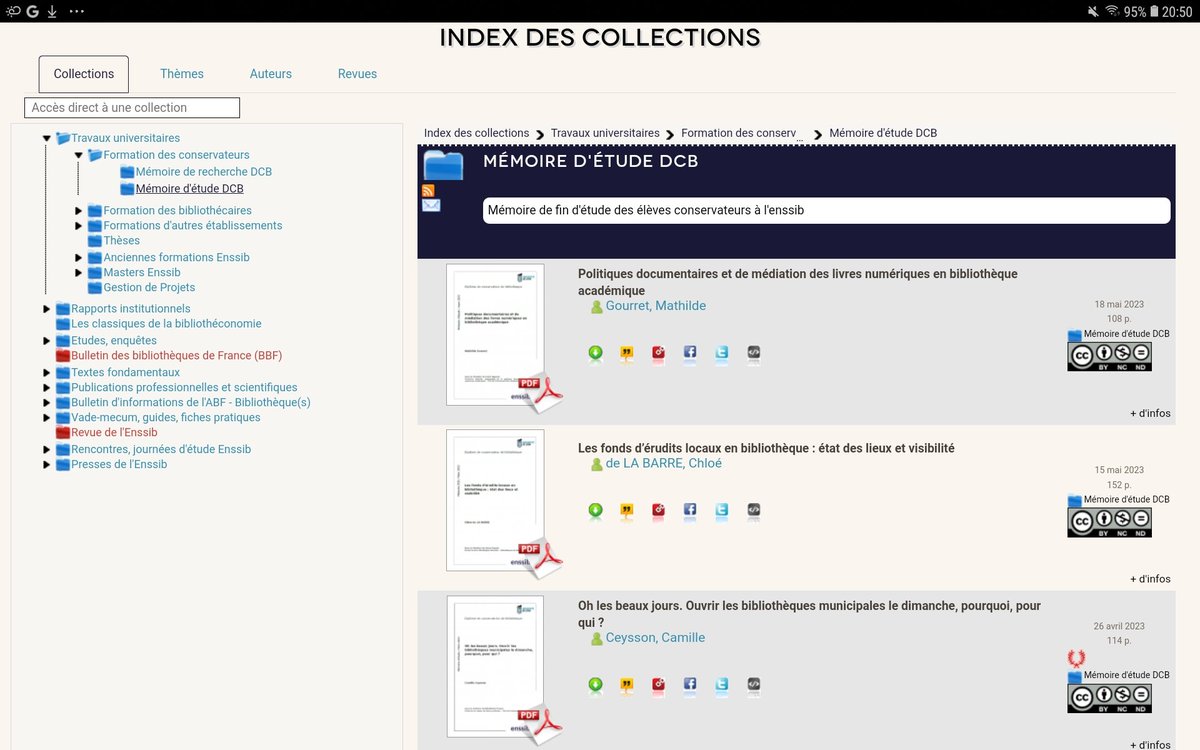
Task: Expand Etudes, enquêtes
Action: click(47, 341)
